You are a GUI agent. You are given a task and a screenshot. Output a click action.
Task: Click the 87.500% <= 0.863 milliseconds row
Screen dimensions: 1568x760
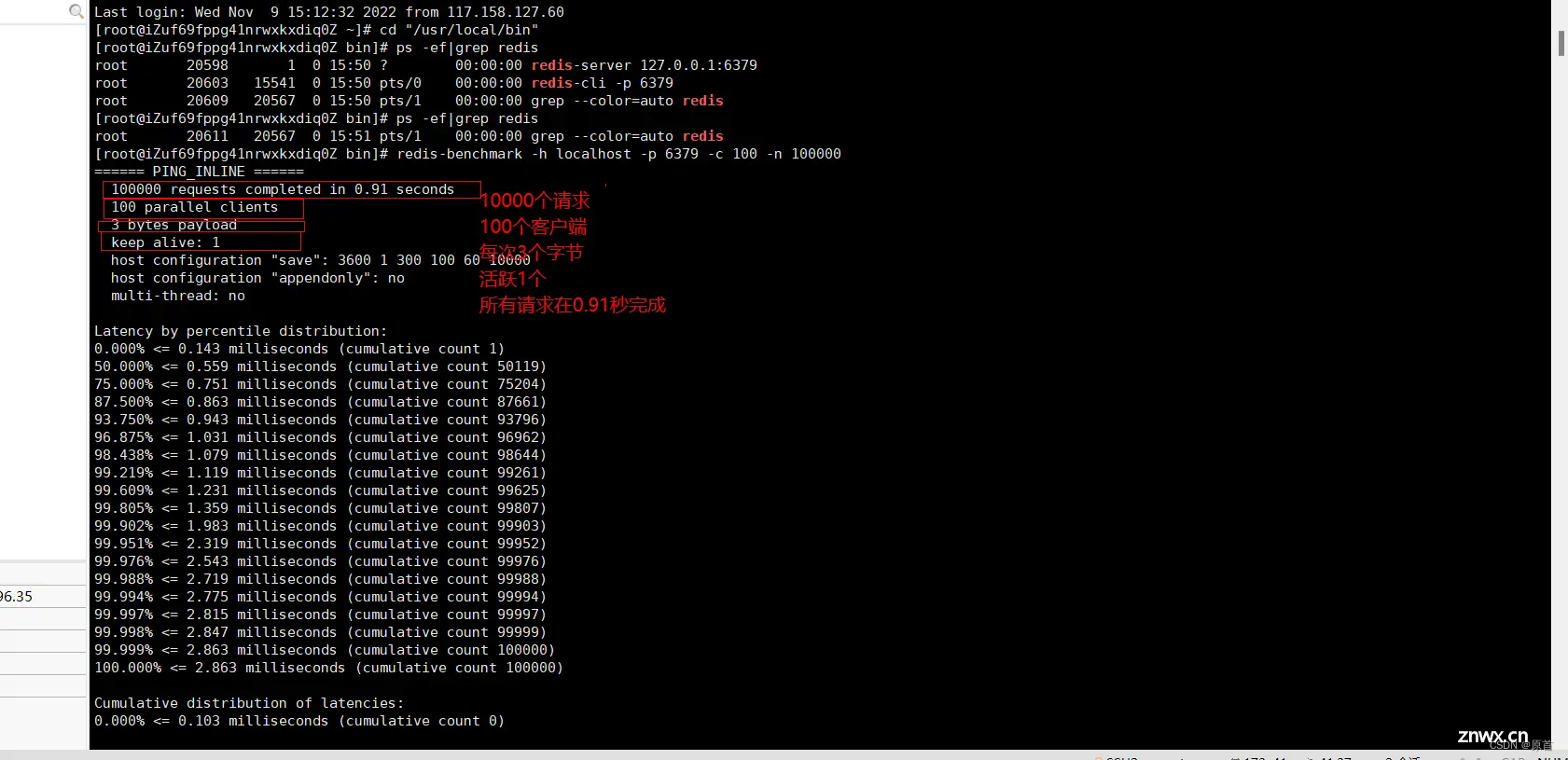[321, 402]
